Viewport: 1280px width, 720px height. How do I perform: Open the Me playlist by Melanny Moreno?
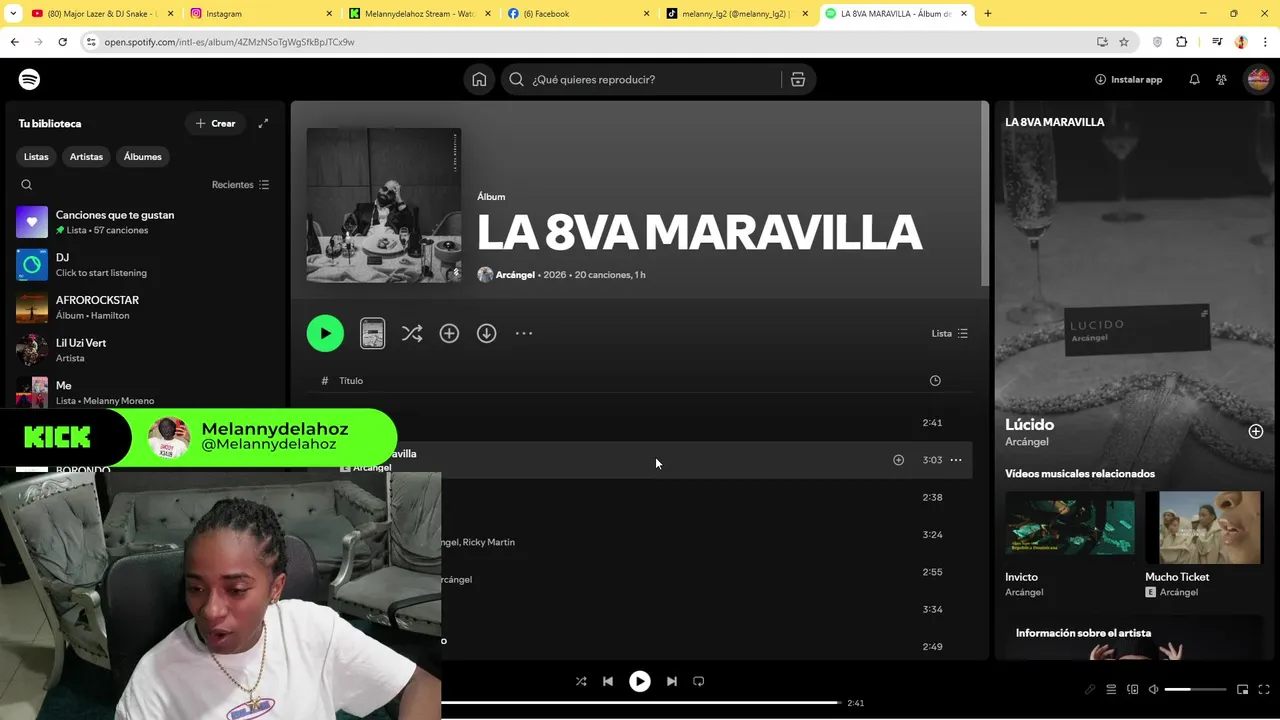(x=143, y=392)
